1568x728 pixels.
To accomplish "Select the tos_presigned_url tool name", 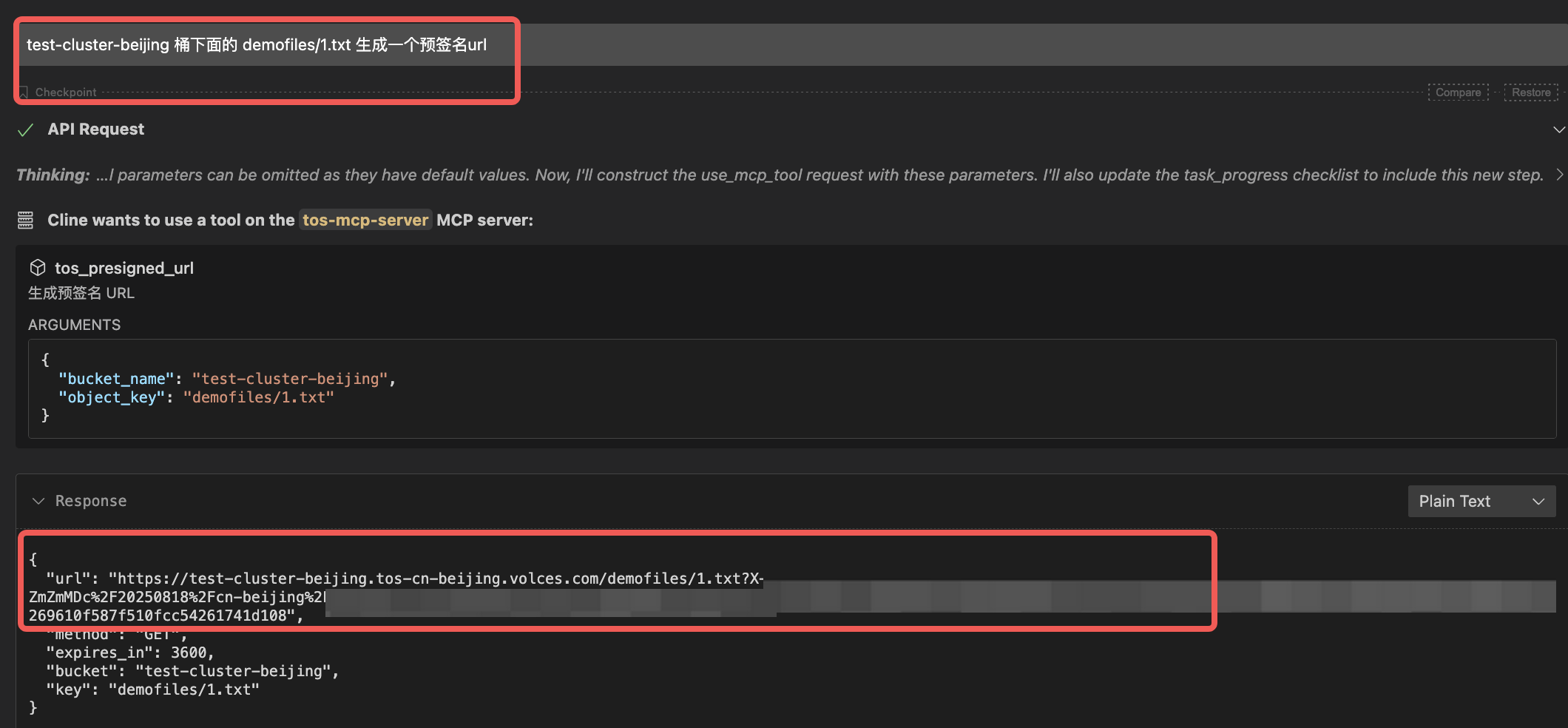I will click(124, 269).
